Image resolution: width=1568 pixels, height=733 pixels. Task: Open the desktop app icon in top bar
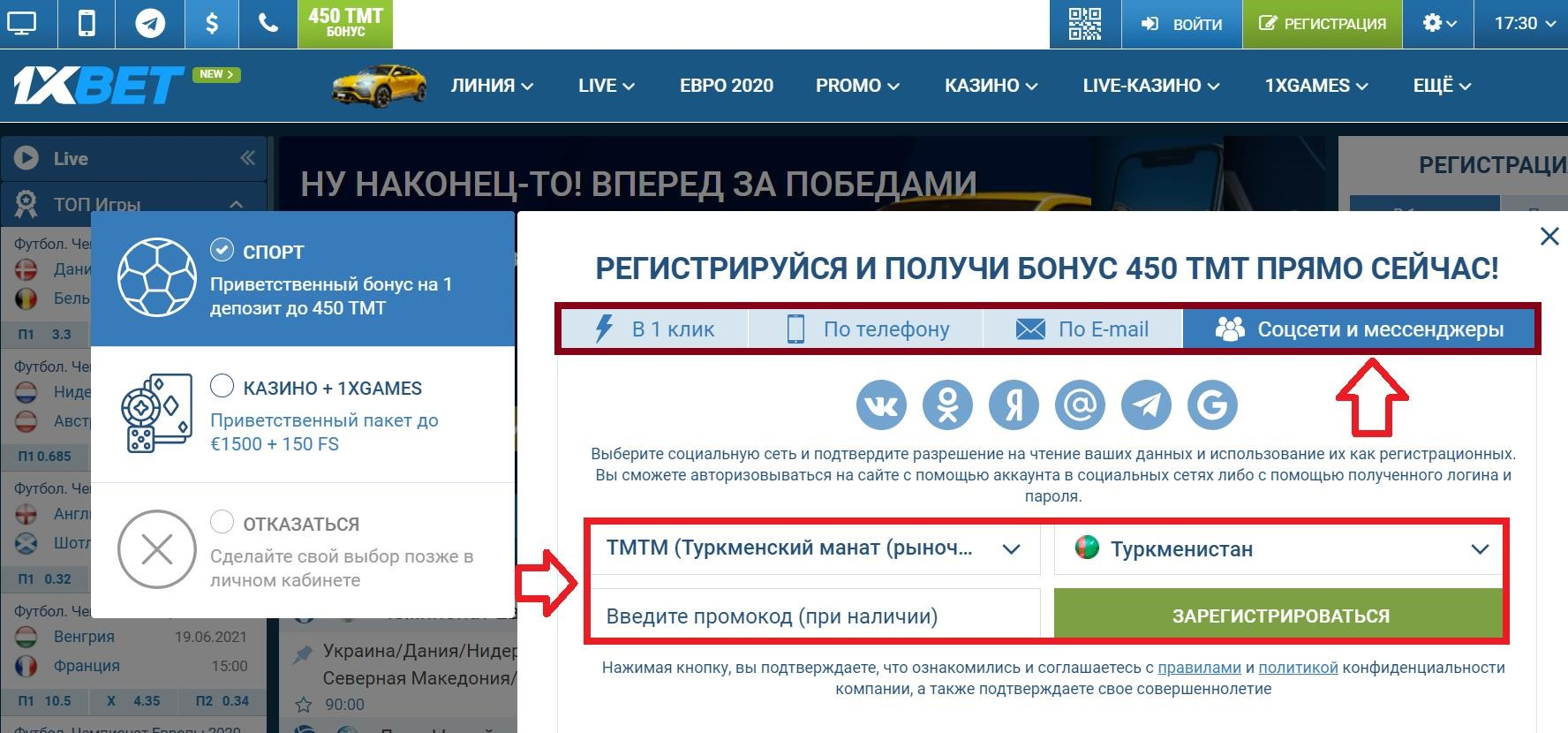(22, 23)
